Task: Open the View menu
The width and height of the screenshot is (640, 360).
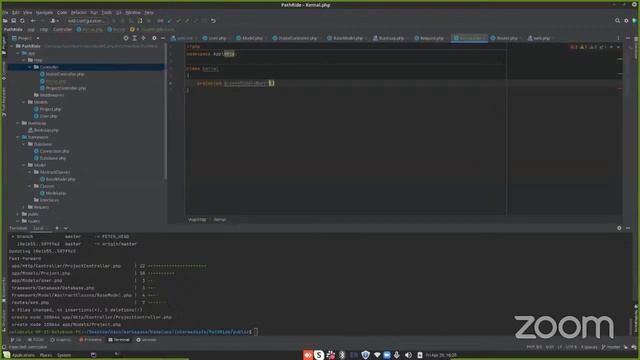Action: point(27,13)
